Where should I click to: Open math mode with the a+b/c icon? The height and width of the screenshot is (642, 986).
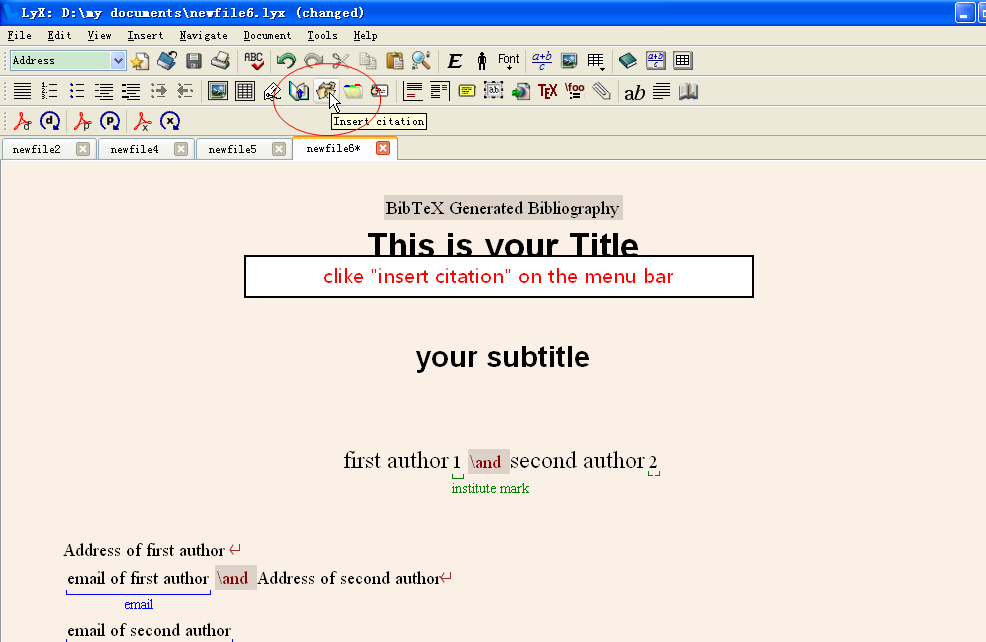[540, 60]
